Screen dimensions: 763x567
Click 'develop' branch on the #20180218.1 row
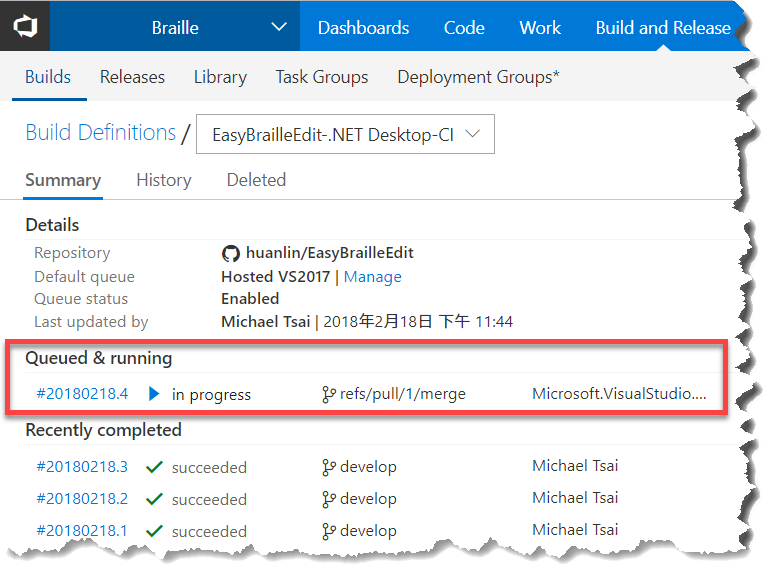(368, 530)
